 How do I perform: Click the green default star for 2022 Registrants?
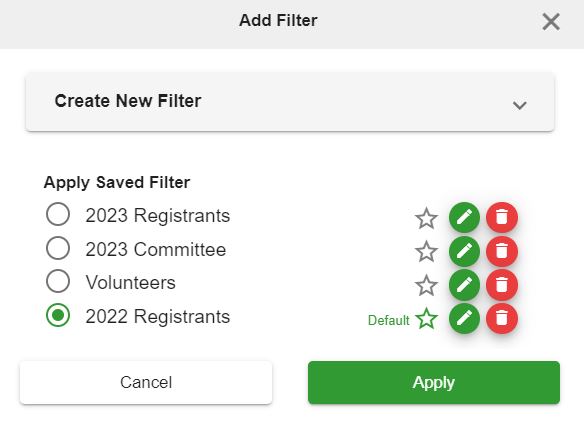[x=426, y=319]
